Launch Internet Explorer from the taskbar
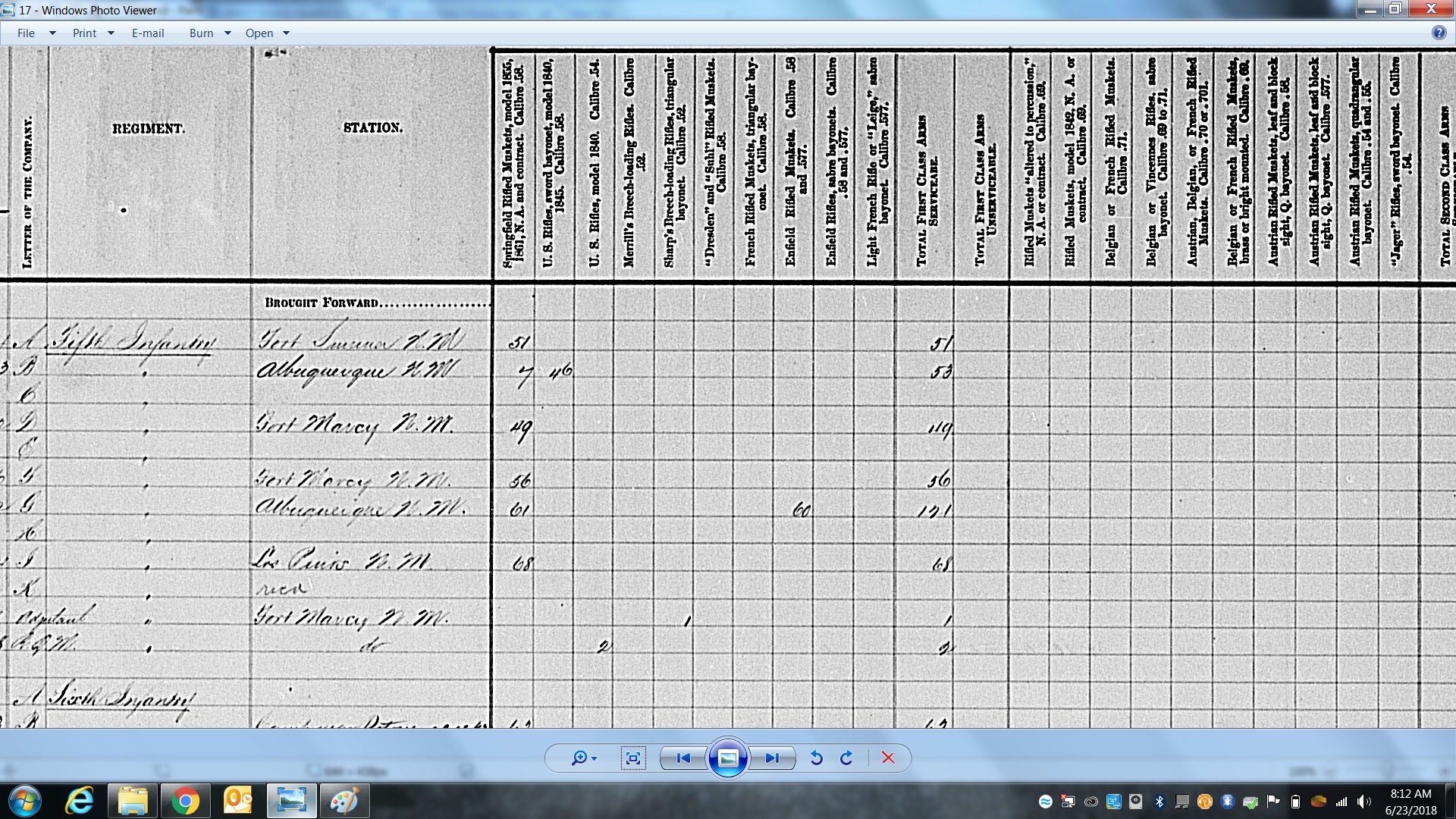 tap(79, 801)
